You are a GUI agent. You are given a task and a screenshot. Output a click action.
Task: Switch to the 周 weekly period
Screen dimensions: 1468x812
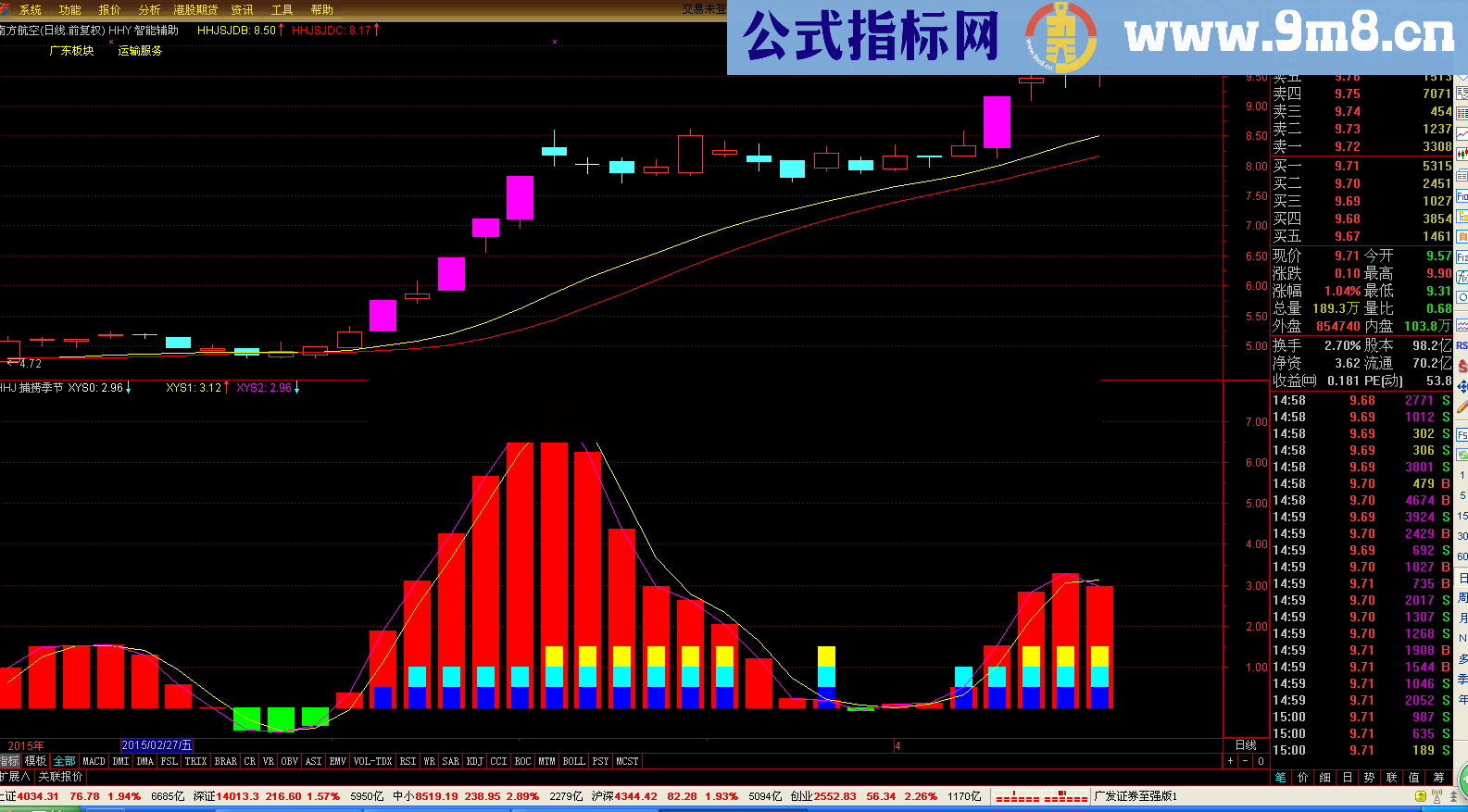tap(1462, 597)
